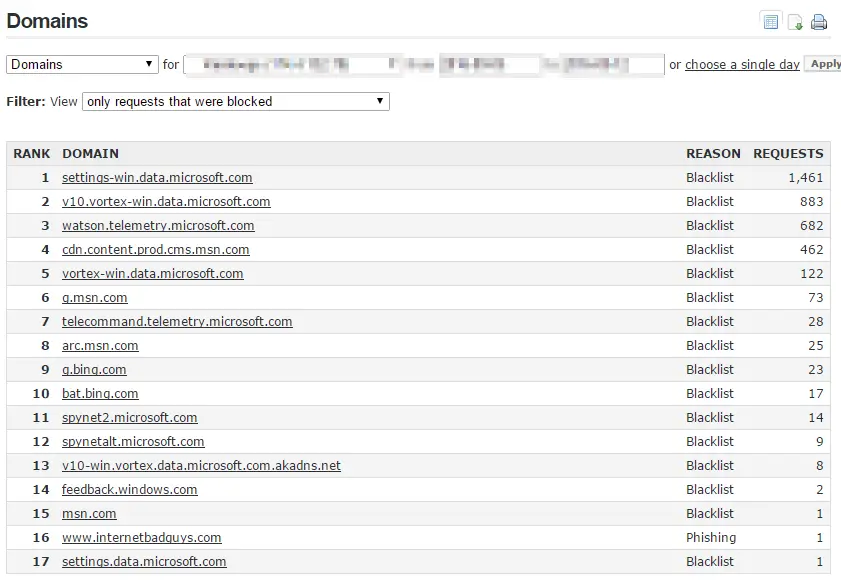The image size is (841, 580).
Task: Click the Blacklist reason for feedback.windows.com
Action: [710, 489]
